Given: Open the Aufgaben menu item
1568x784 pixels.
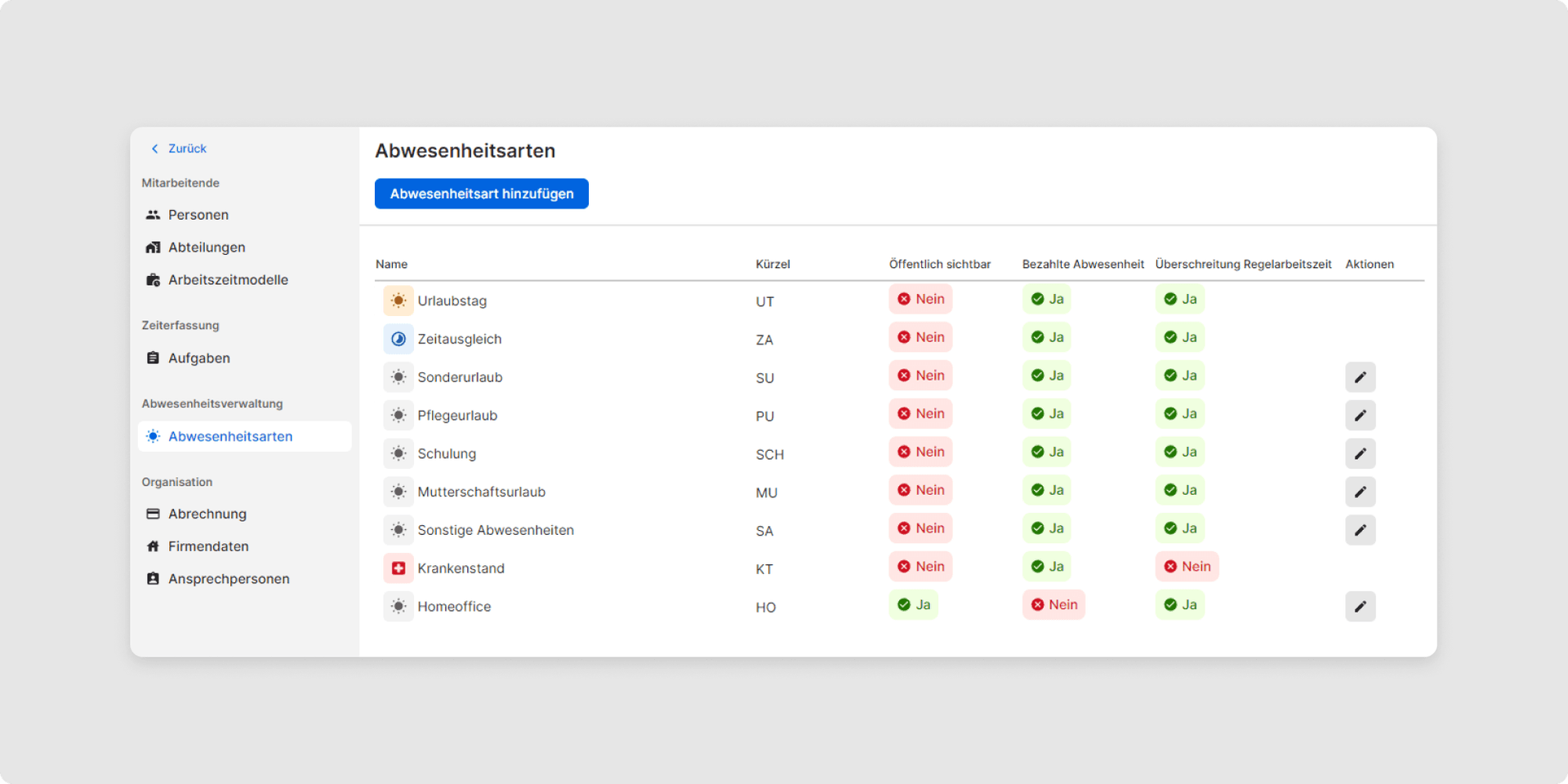Looking at the screenshot, I should pos(198,359).
